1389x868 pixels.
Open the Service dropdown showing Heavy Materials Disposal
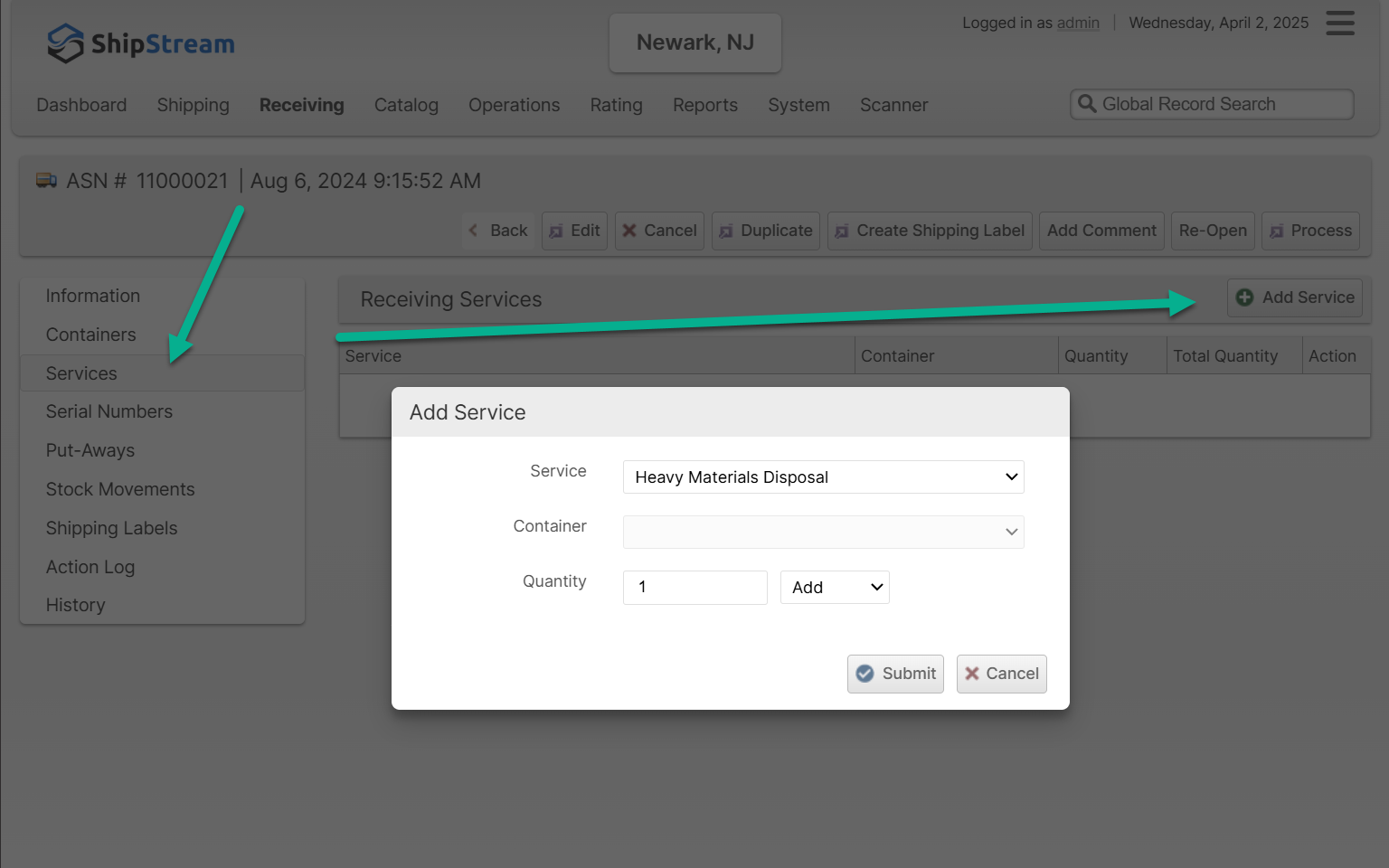pyautogui.click(x=823, y=477)
